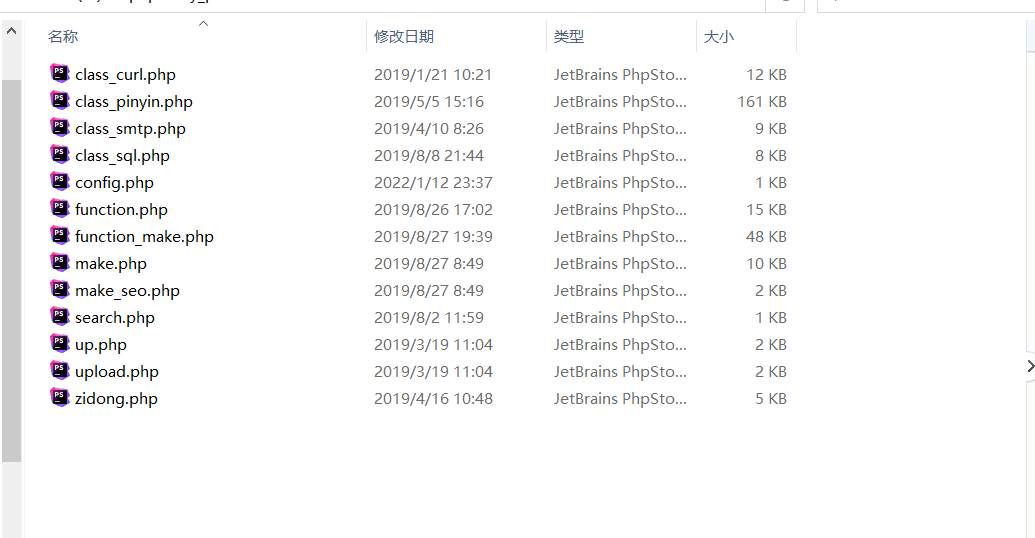
Task: Select the zidong.php file icon
Action: point(60,398)
